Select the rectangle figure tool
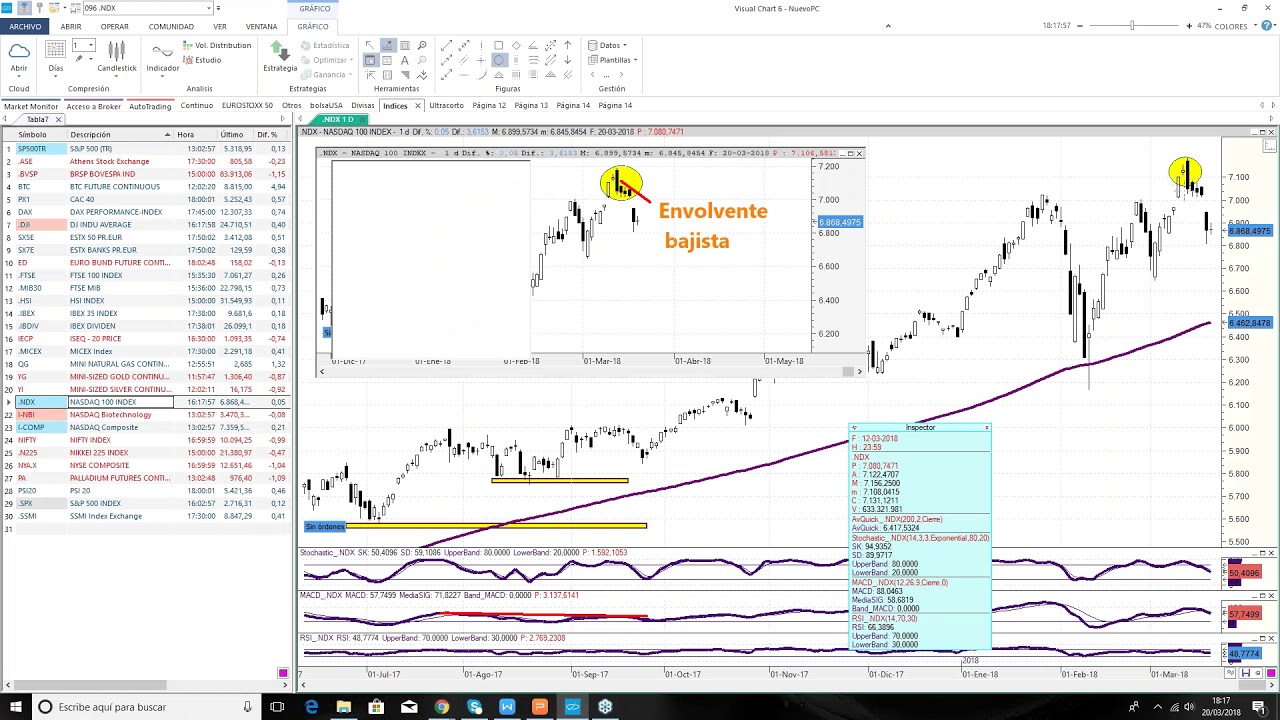The image size is (1280, 720). 499,45
